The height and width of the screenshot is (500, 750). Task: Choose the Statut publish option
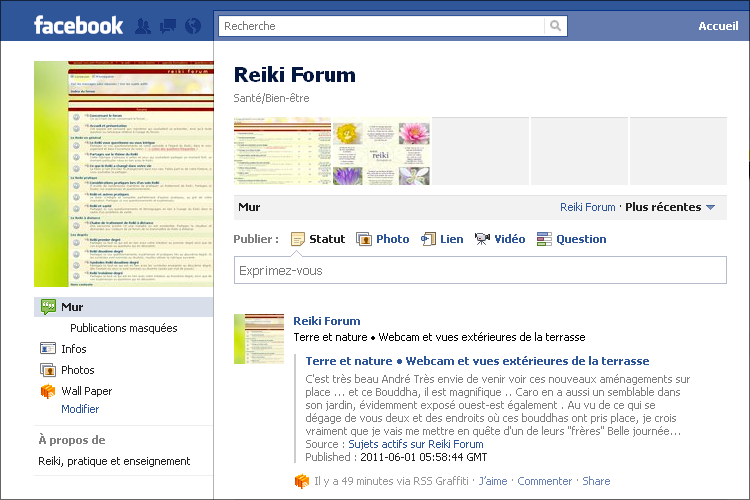click(x=327, y=239)
